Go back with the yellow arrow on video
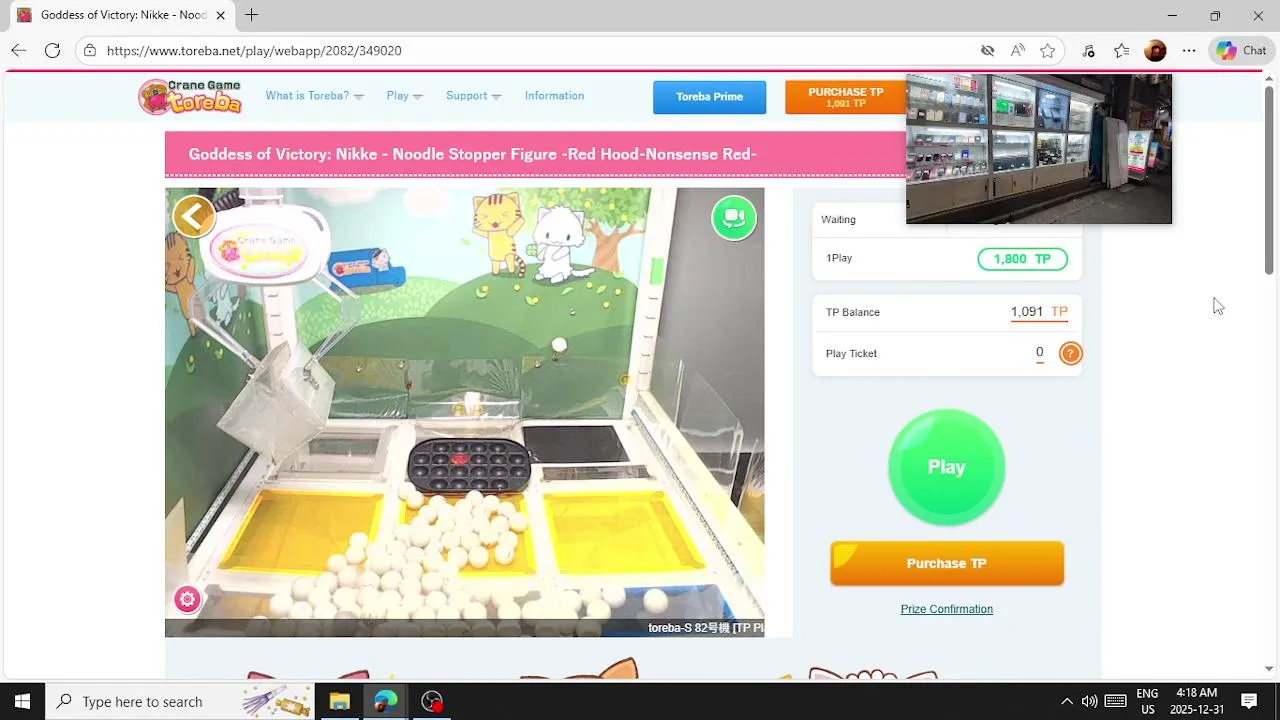 pos(194,215)
